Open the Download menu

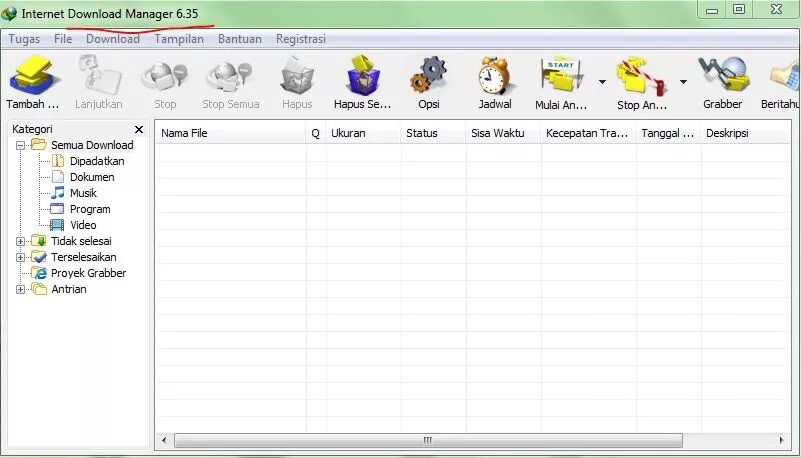(x=113, y=39)
